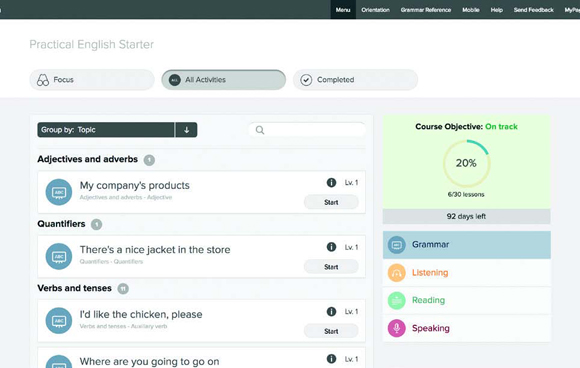Click the Adjectives and adverbs count badge

pyautogui.click(x=149, y=160)
